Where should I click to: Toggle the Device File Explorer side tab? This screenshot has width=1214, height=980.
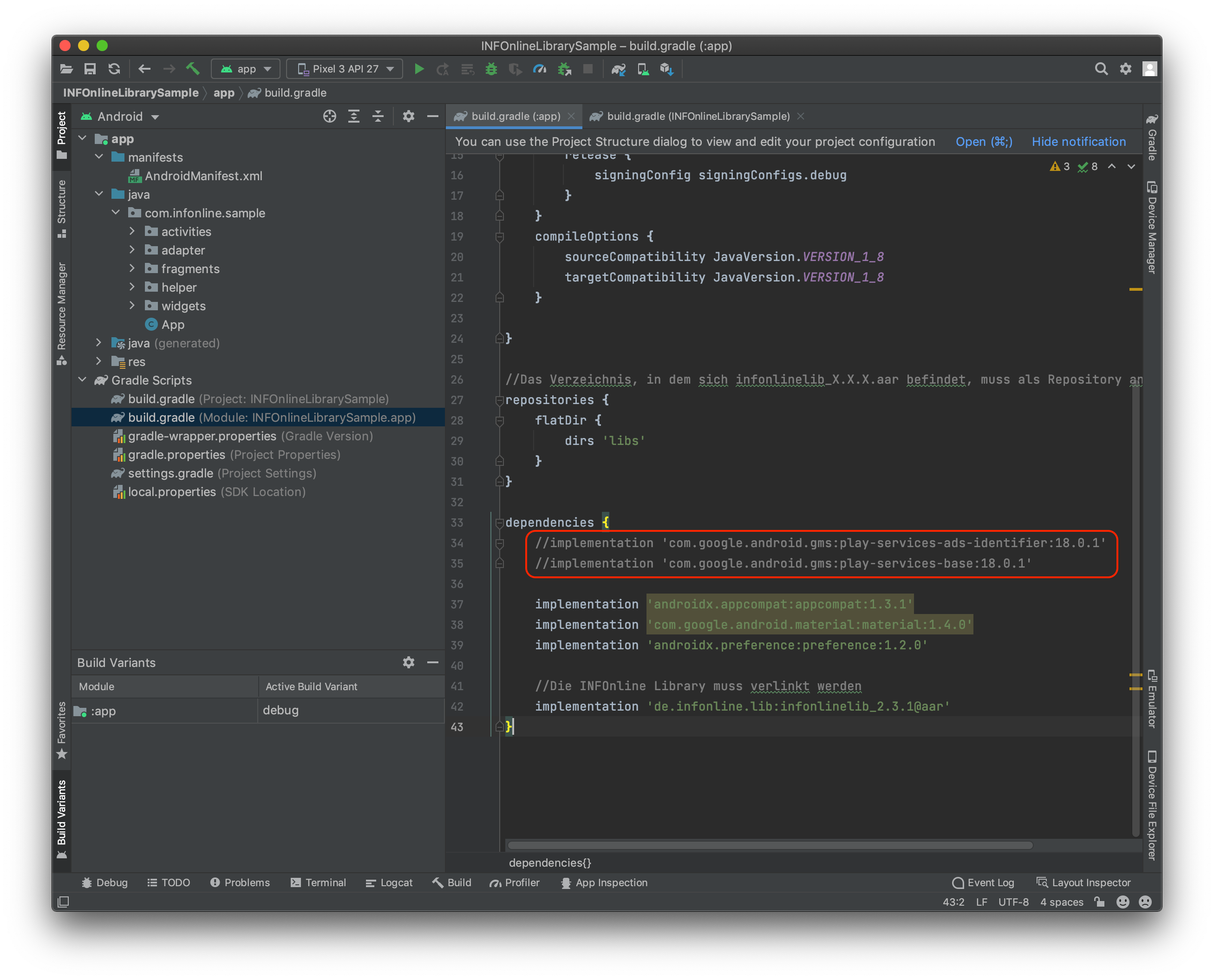point(1152,805)
